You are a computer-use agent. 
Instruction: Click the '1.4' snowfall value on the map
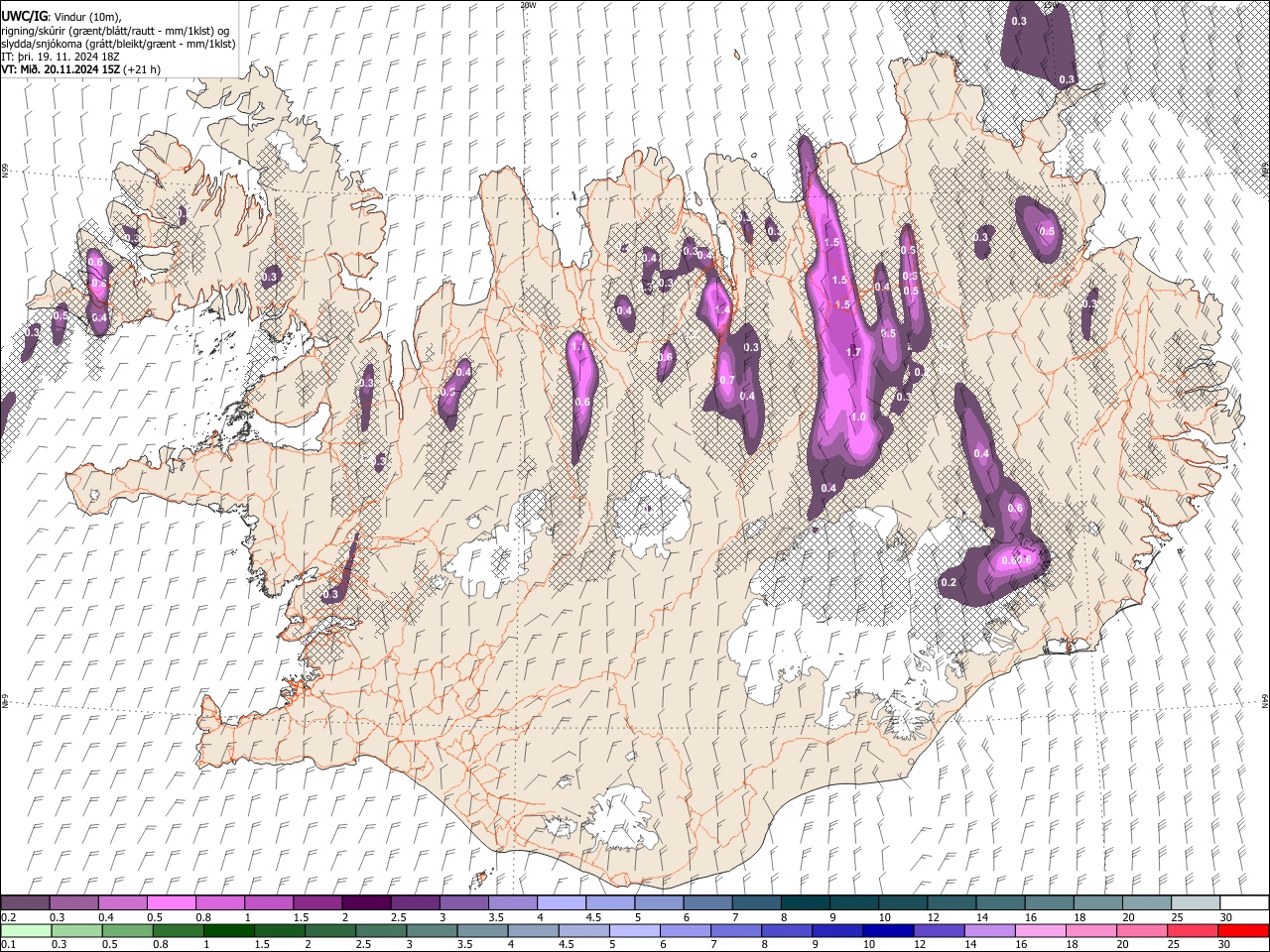tap(722, 309)
